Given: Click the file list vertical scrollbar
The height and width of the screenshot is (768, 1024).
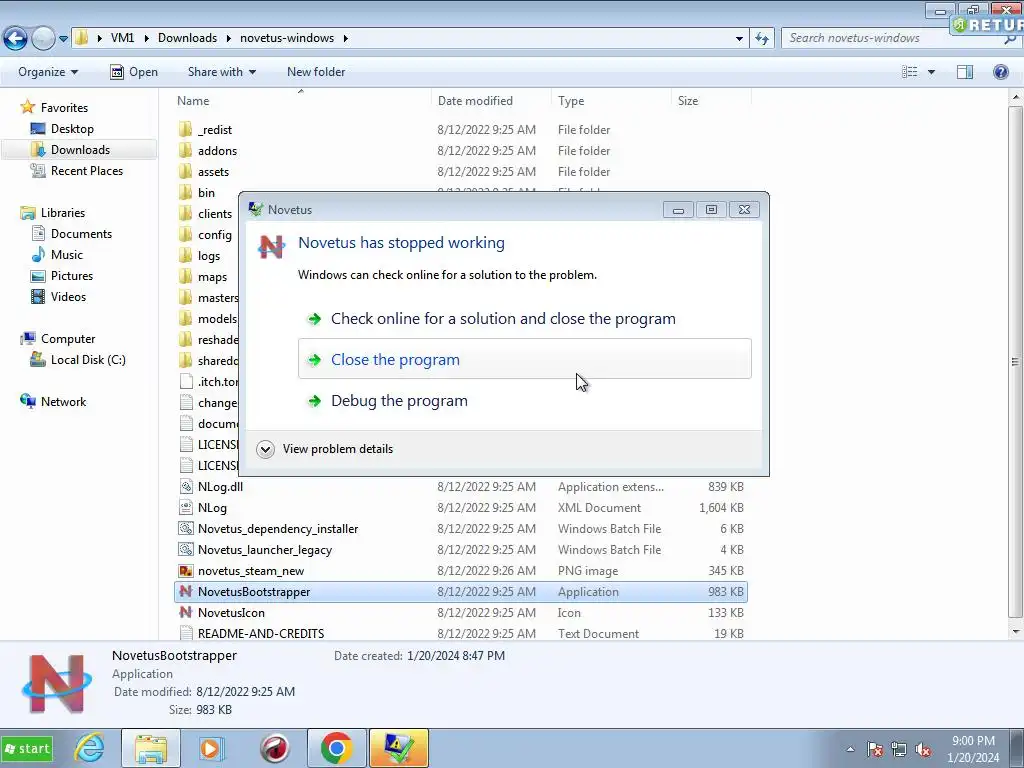Looking at the screenshot, I should (x=1016, y=362).
